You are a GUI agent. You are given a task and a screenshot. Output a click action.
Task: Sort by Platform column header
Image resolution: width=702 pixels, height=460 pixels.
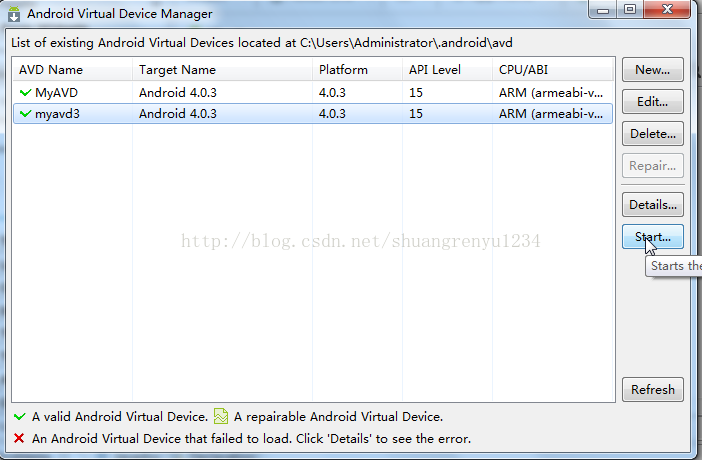[x=357, y=70]
